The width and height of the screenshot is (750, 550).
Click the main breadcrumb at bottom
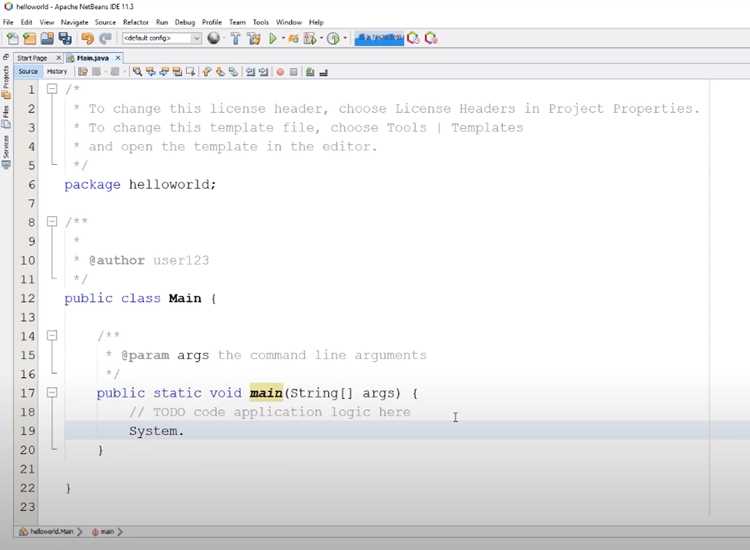107,531
